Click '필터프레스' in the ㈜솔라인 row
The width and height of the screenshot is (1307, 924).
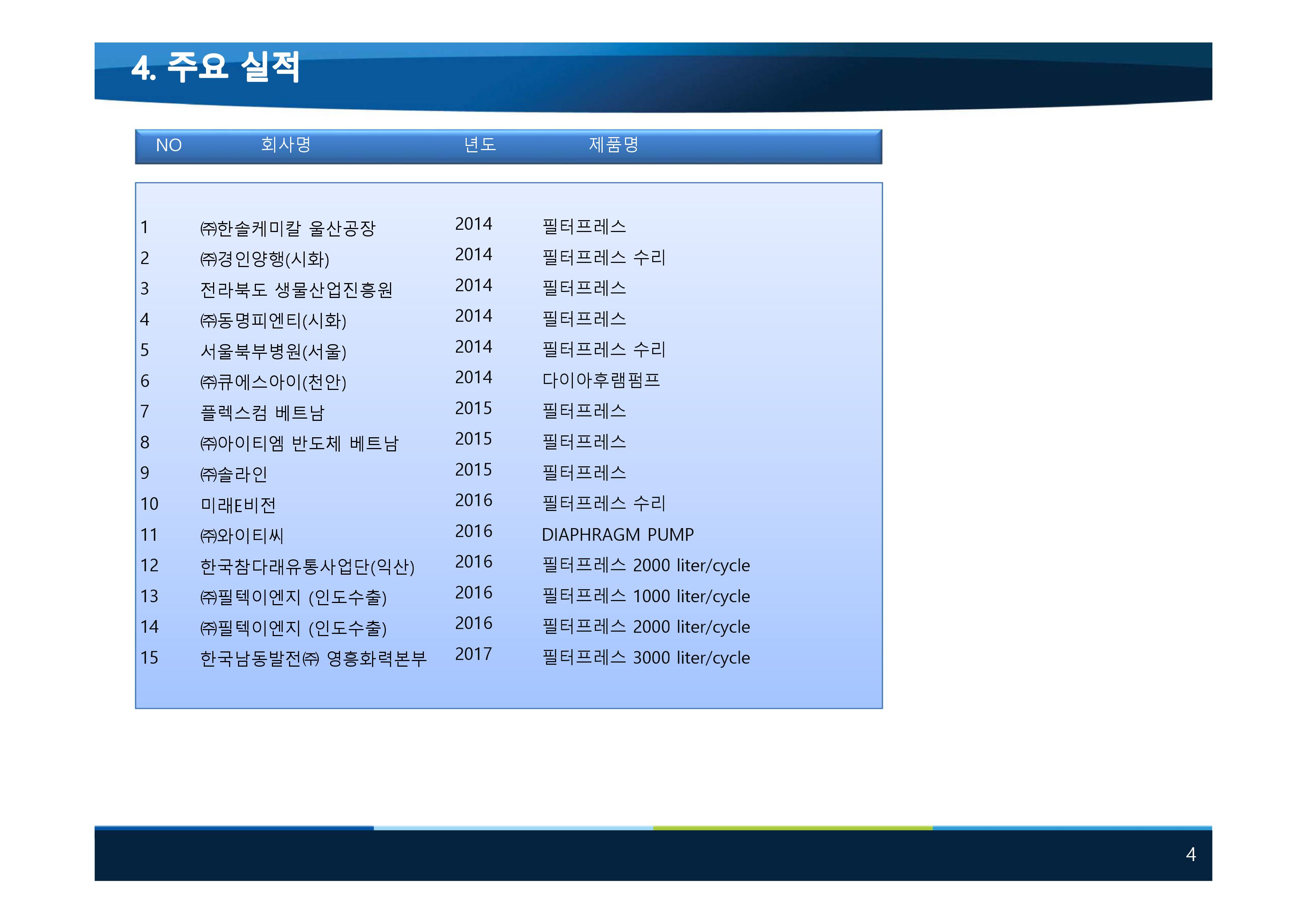coord(584,472)
